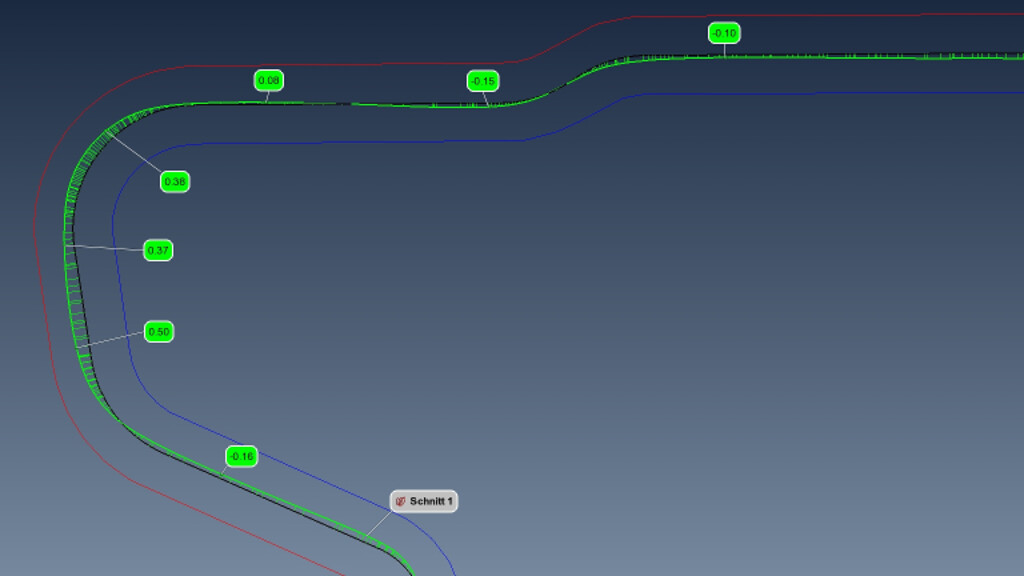
Task: Click the Schnitt 1 section icon
Action: pos(401,501)
